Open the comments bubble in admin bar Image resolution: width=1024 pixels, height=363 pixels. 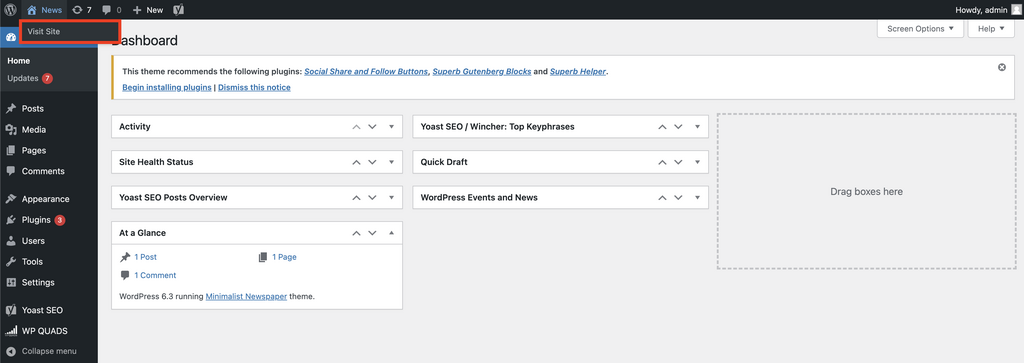(x=107, y=10)
